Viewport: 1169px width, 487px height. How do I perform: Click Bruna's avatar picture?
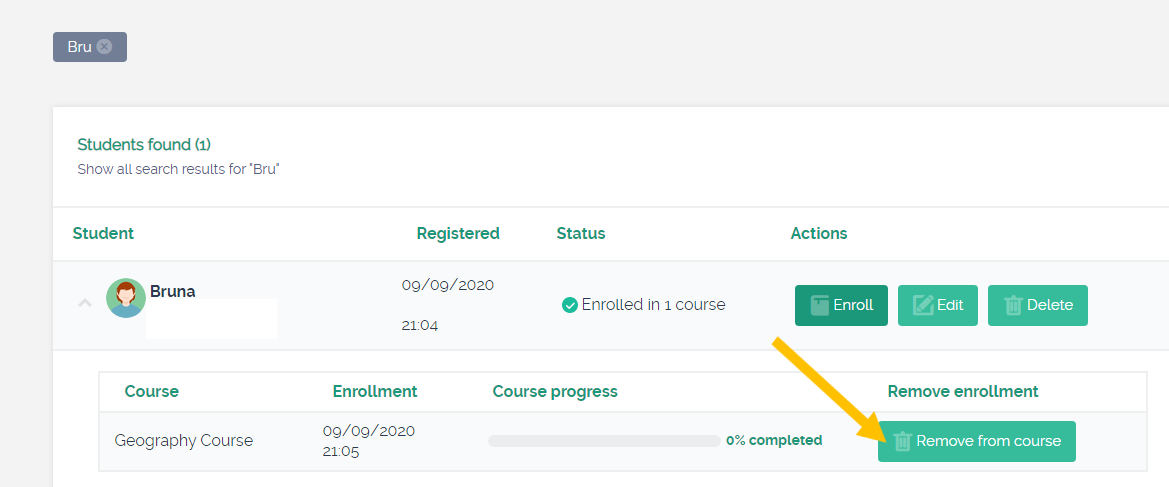coord(126,298)
